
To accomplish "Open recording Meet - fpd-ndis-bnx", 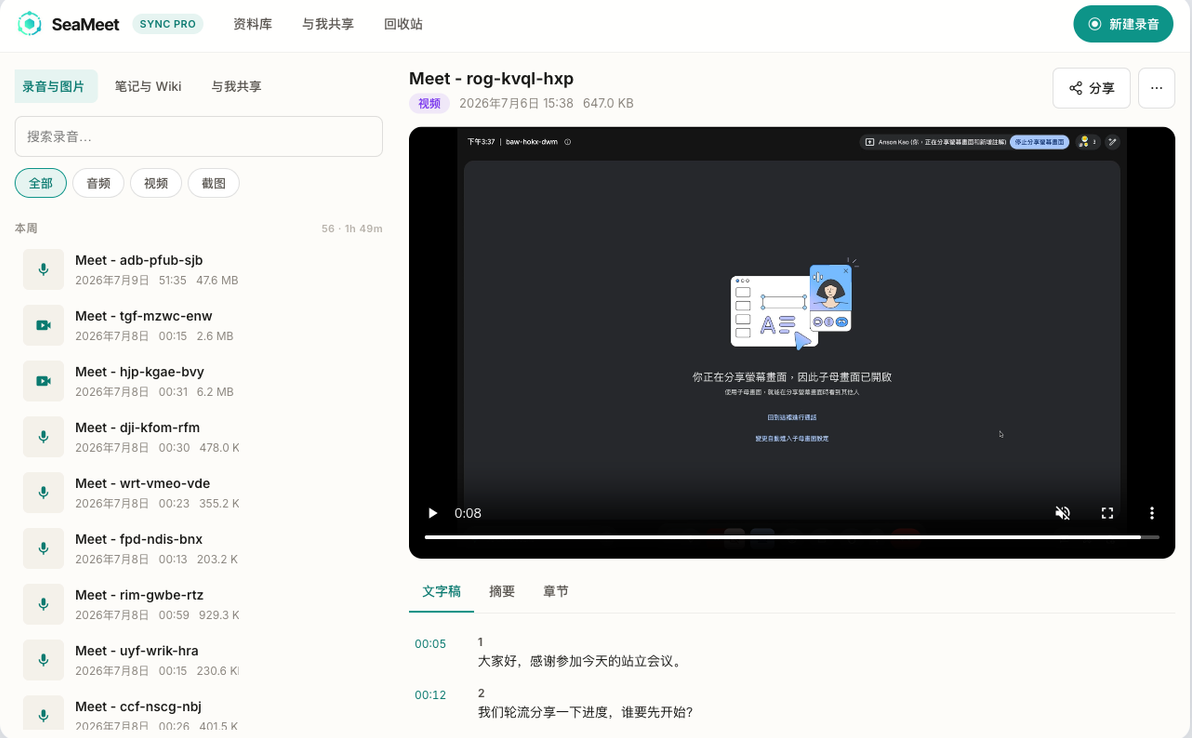I will 198,548.
